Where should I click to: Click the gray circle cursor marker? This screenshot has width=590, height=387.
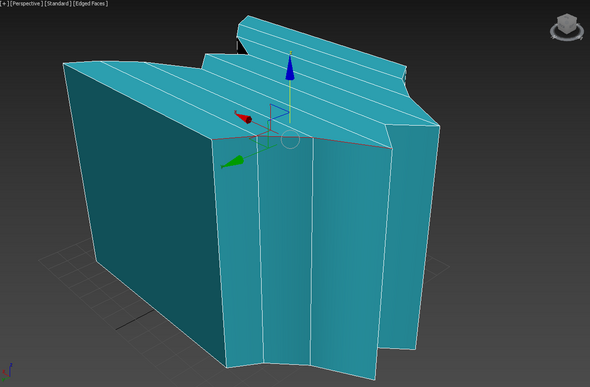(290, 139)
